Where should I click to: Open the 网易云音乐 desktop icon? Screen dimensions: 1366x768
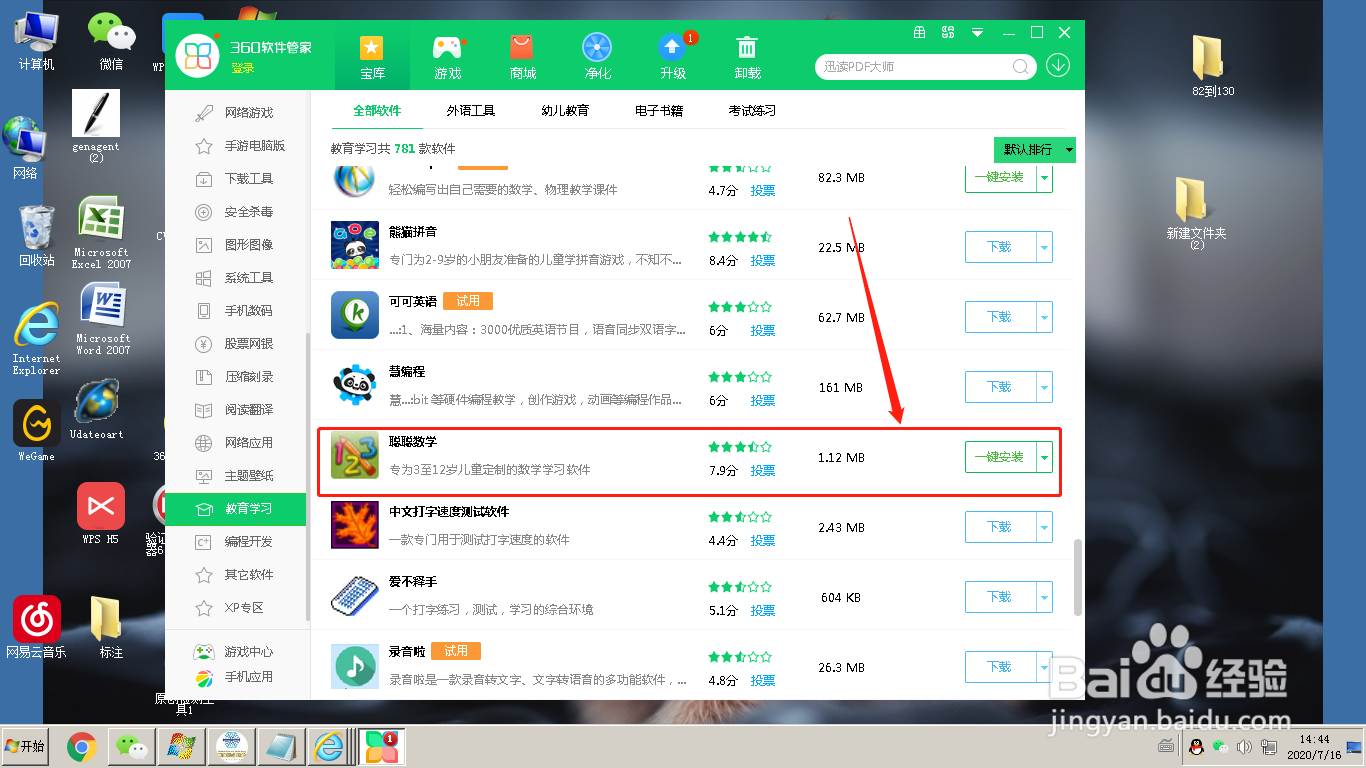[36, 627]
